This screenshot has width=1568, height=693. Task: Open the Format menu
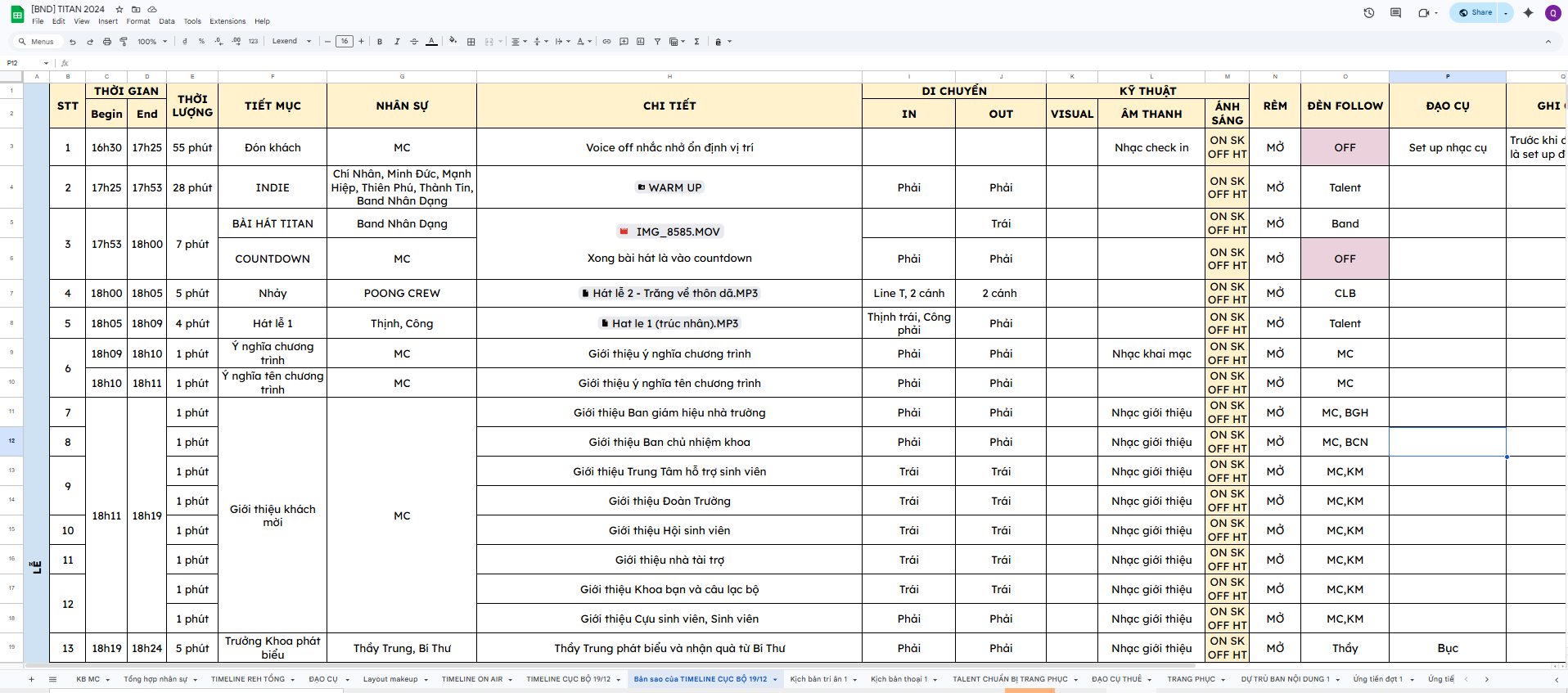click(x=138, y=21)
